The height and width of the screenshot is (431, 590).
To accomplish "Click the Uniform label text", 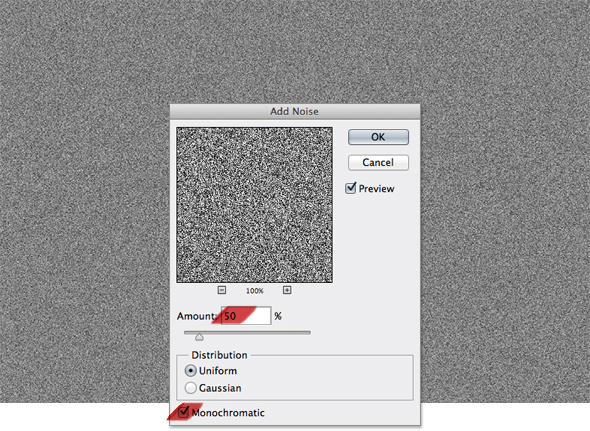I will coord(218,371).
